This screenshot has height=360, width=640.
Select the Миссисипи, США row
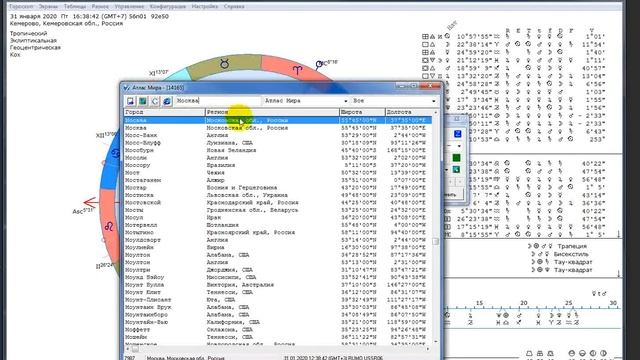coord(278,277)
